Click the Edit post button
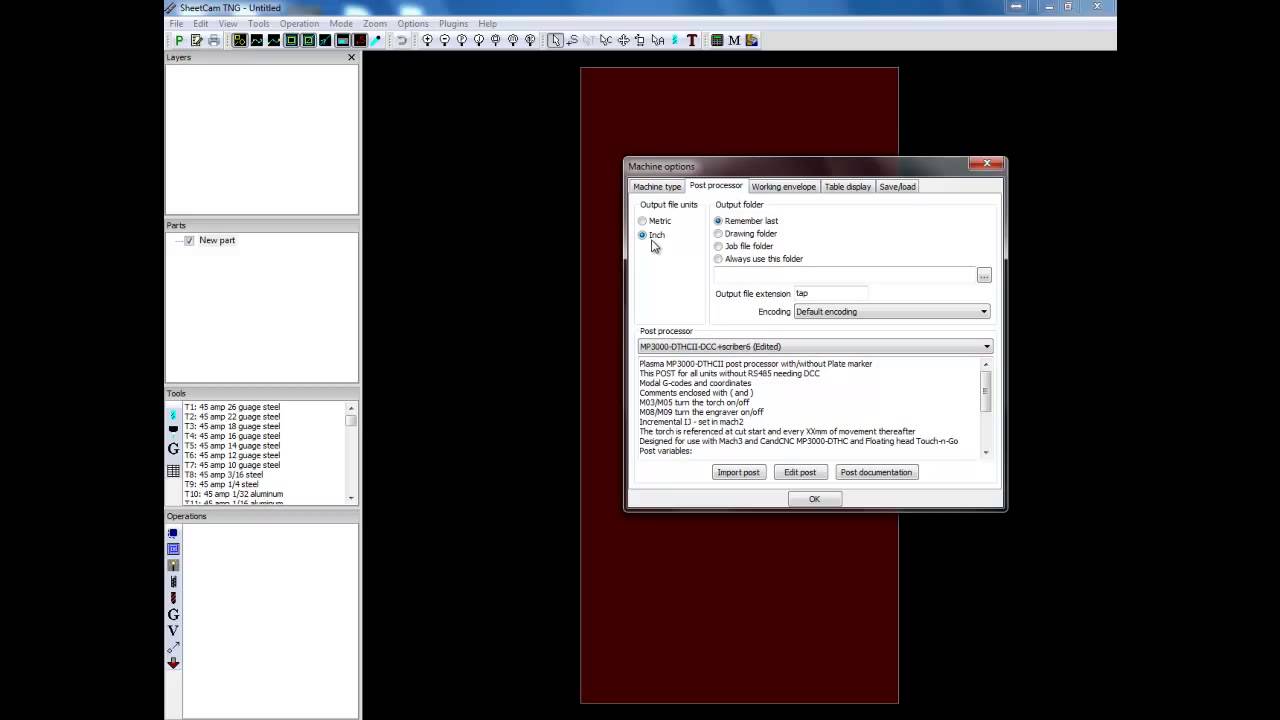 (800, 472)
